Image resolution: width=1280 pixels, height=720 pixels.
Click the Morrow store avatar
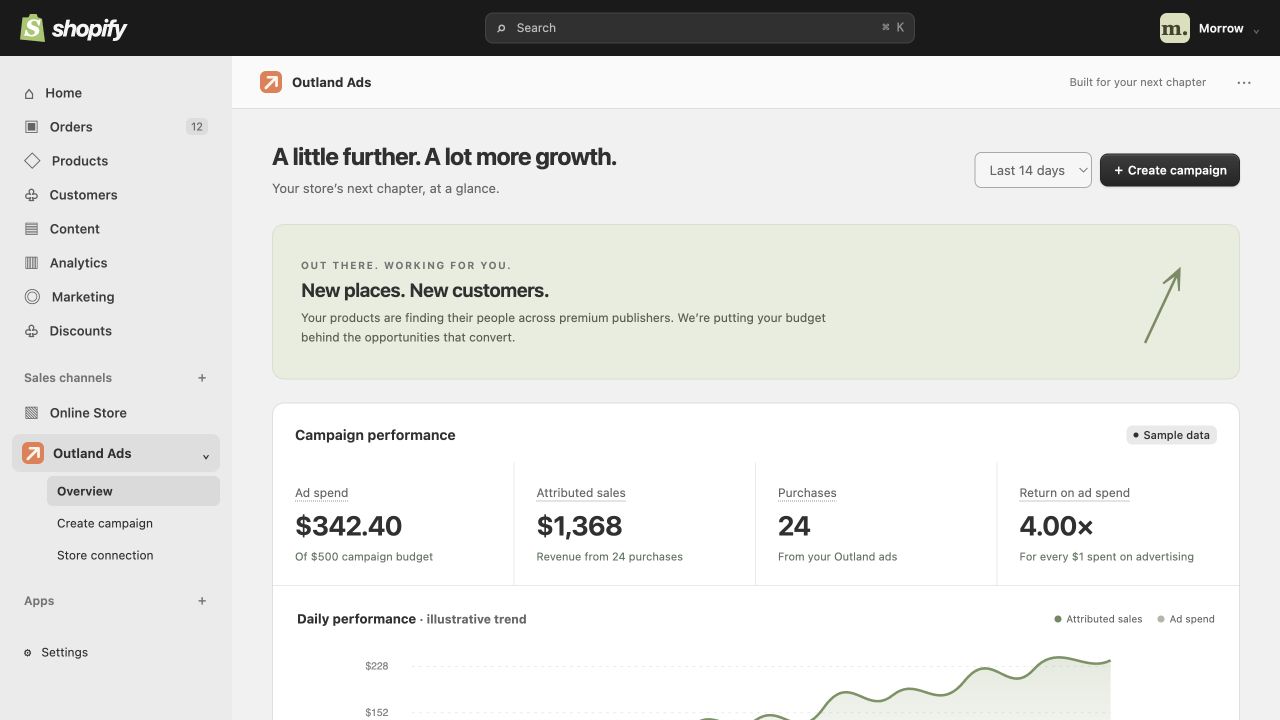coord(1175,28)
